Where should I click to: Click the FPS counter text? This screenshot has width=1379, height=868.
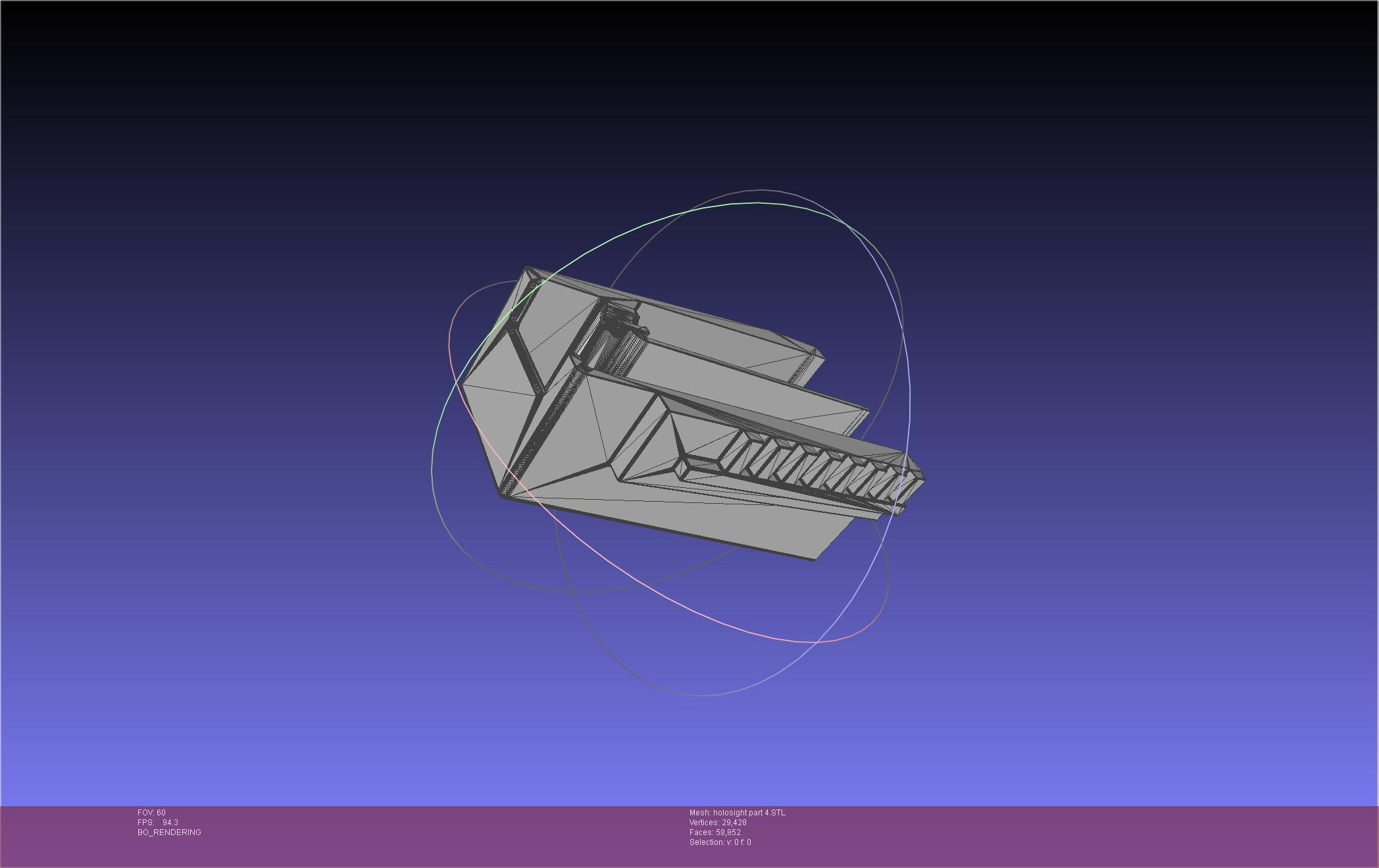point(158,823)
